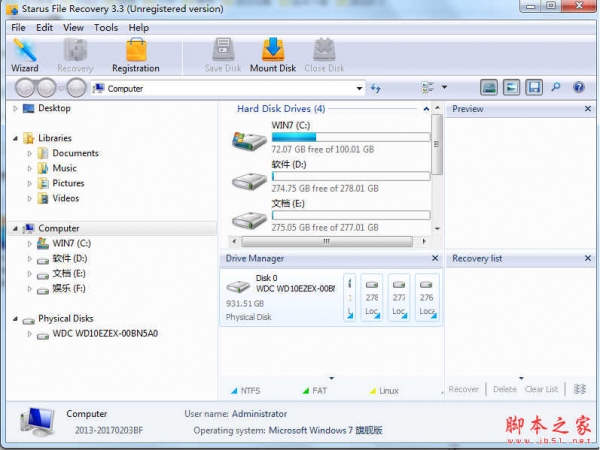Click the 文档 (E:) usage bar
This screenshot has width=600, height=450.
(351, 215)
